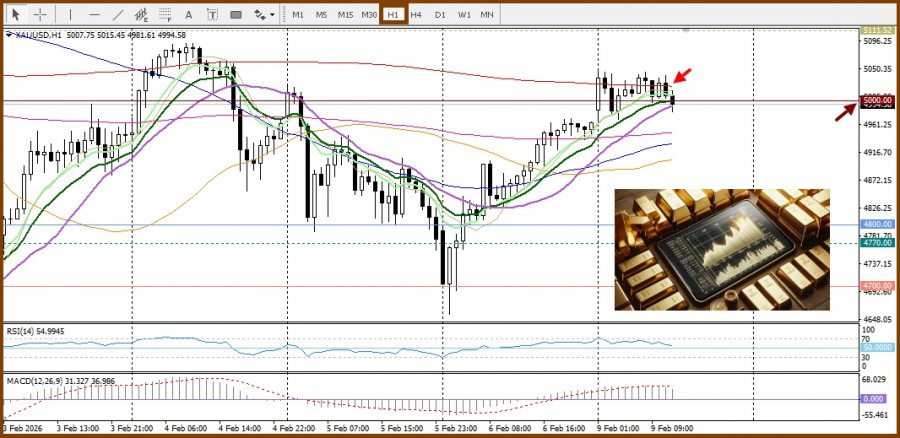Click the XAUUSD,H1 chart title arrow
This screenshot has width=900, height=438.
coord(9,35)
